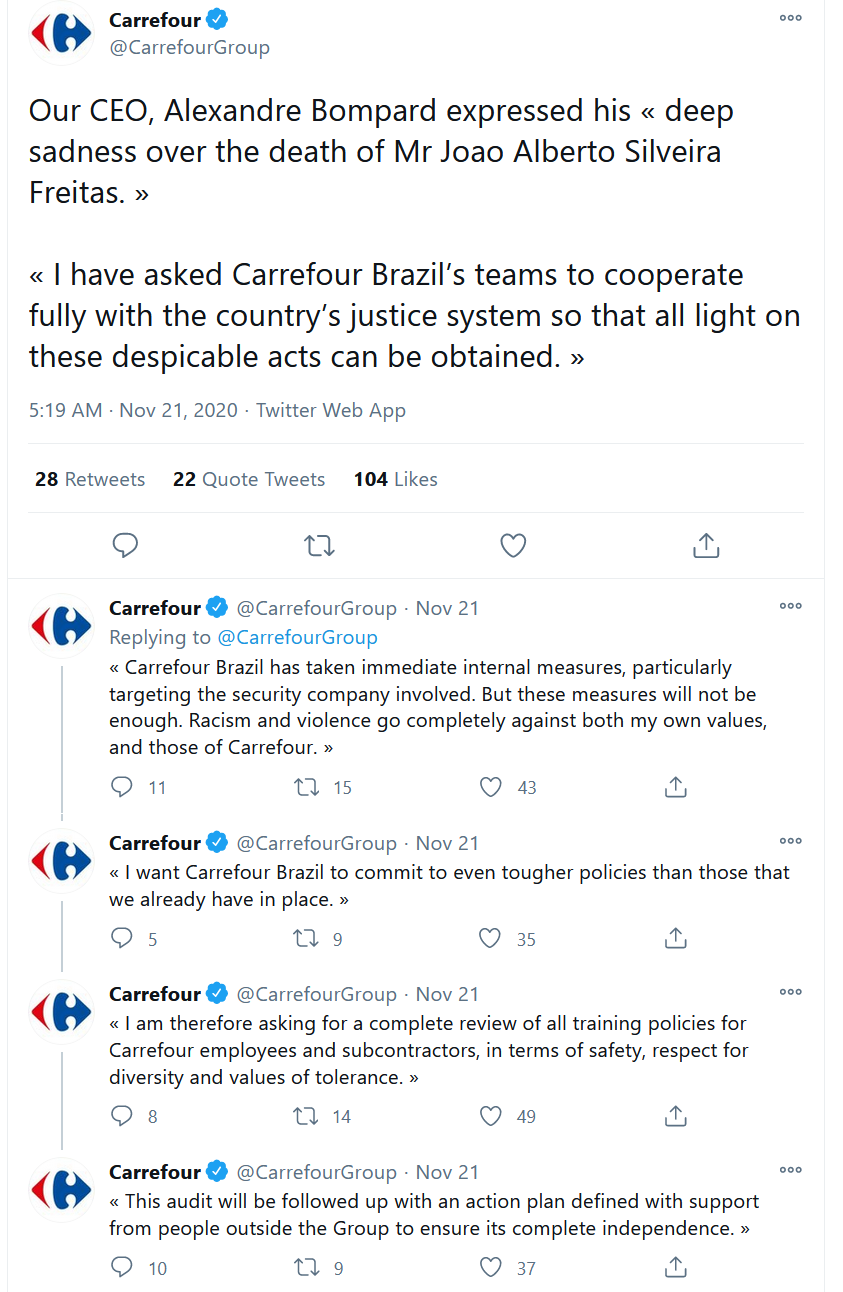Like the main Carrefour tweet

(x=513, y=545)
